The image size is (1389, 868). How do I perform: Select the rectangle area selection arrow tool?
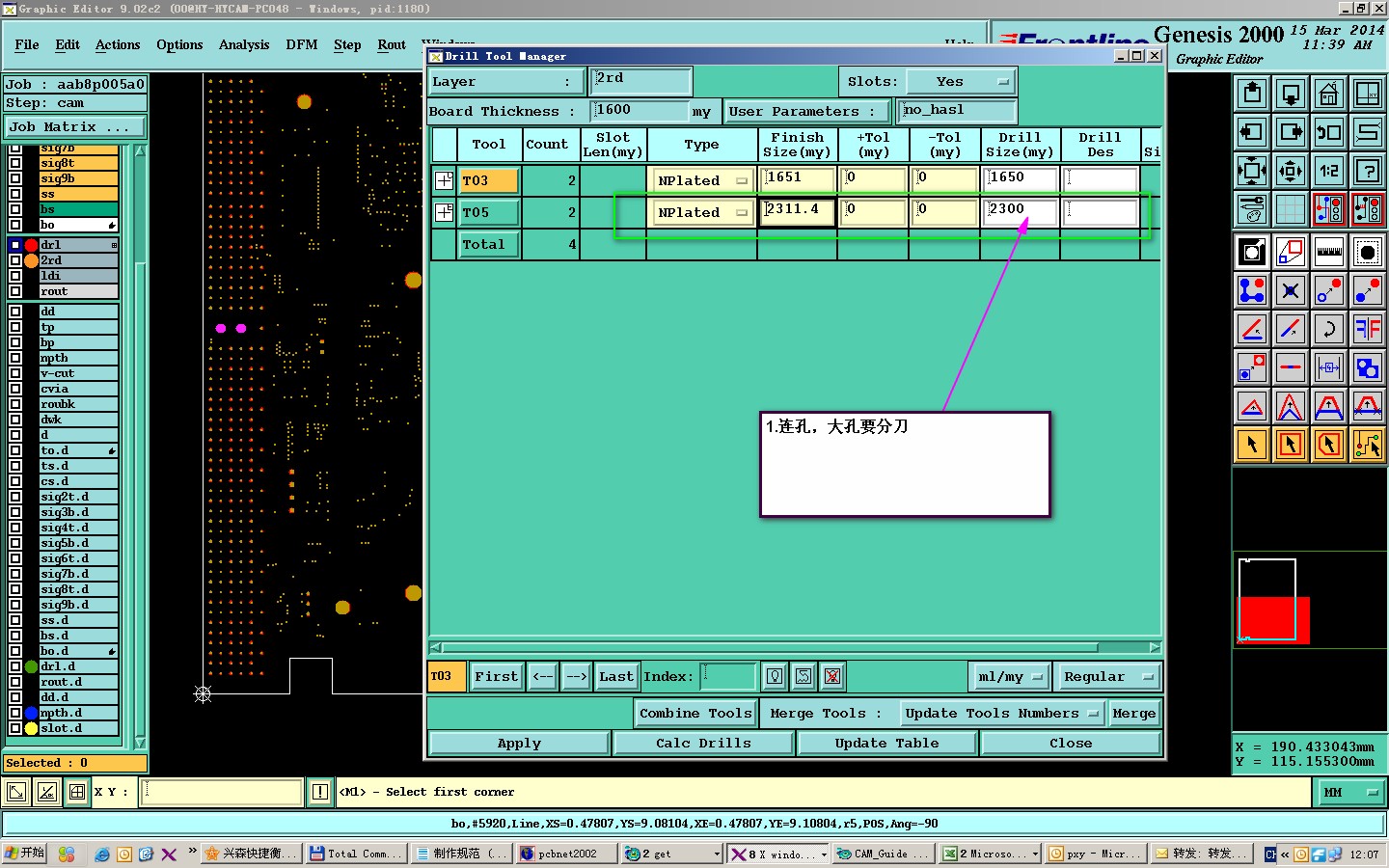1291,445
